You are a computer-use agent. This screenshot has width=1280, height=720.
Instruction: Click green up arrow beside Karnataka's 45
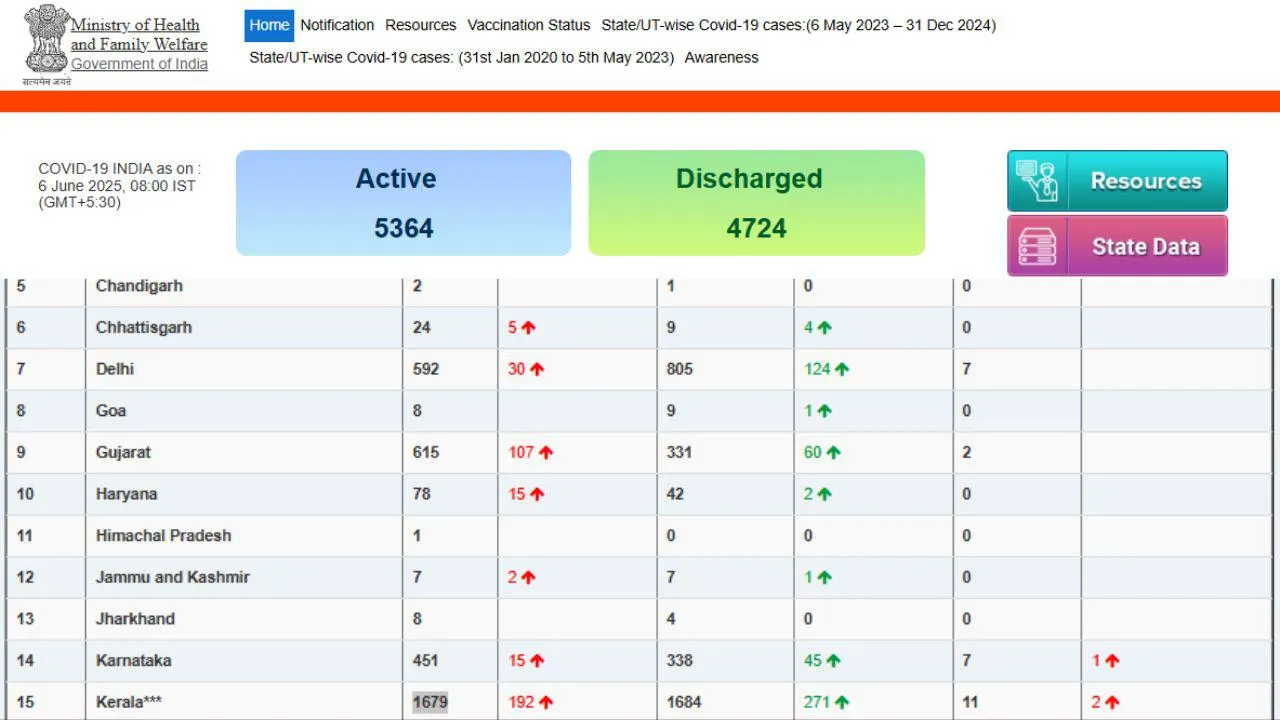point(833,660)
